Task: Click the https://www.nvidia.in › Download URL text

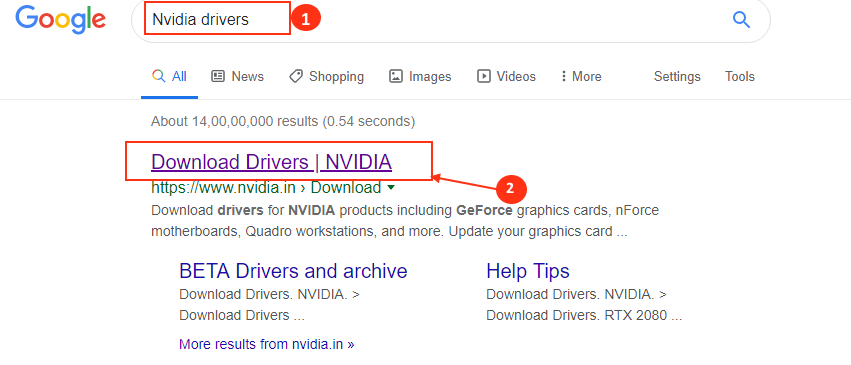Action: point(266,188)
